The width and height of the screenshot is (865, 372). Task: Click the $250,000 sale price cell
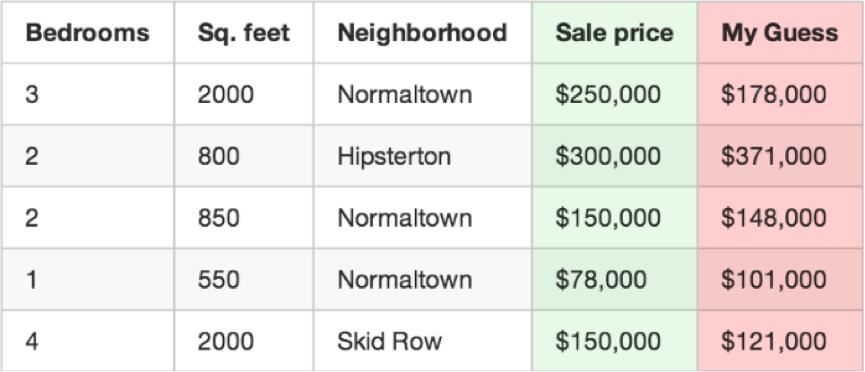[615, 94]
